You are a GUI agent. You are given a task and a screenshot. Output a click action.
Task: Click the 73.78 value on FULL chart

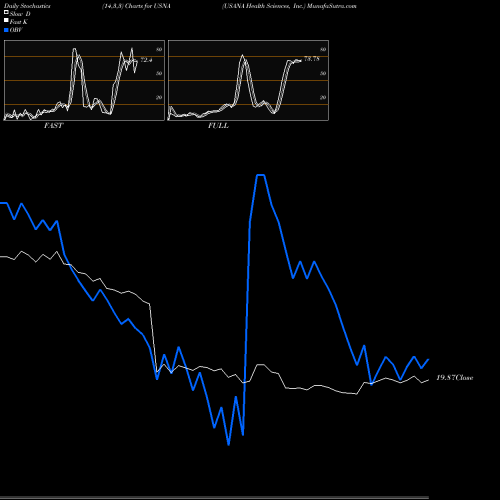[312, 59]
